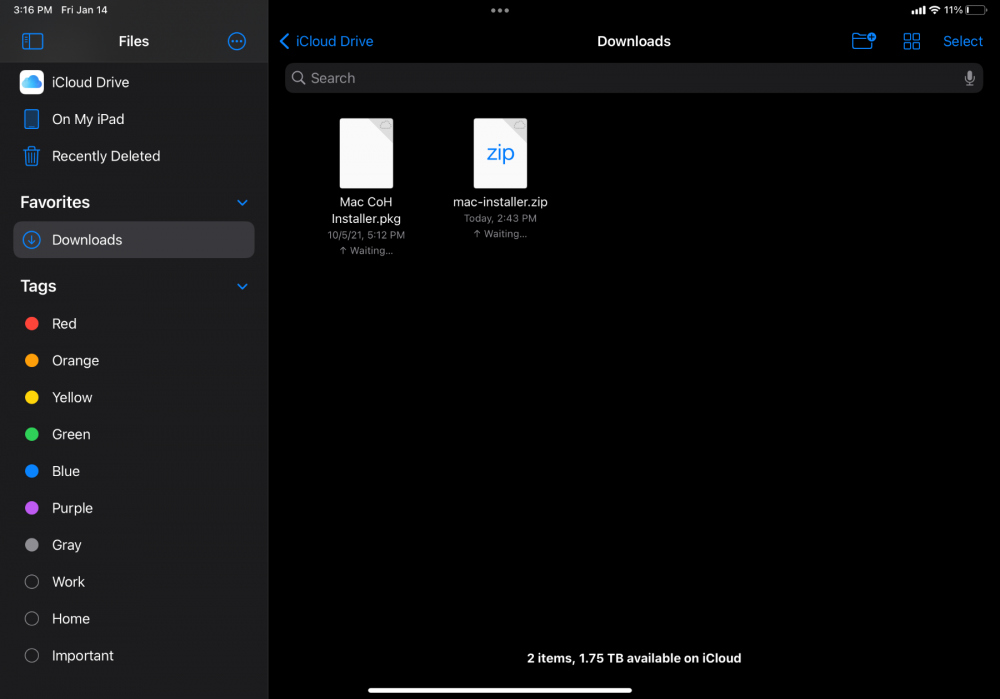Go back to iCloud Drive
The image size is (1000, 699).
pos(327,41)
